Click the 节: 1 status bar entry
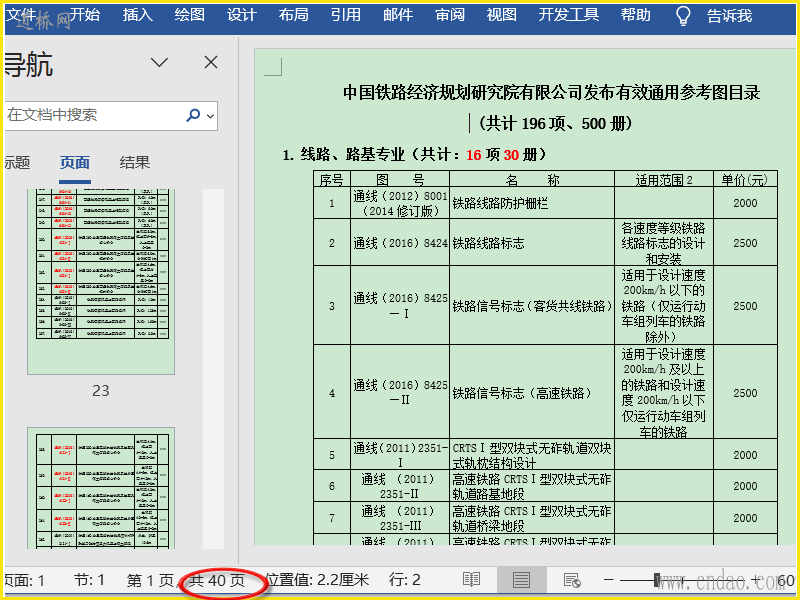Viewport: 800px width, 600px height. [x=89, y=580]
